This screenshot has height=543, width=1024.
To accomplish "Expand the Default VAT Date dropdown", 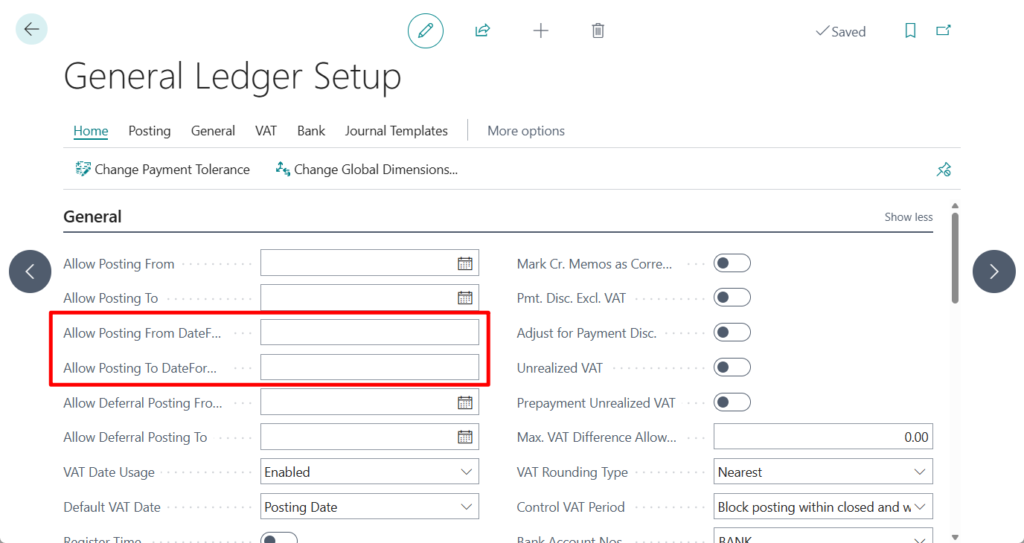I will pos(369,507).
